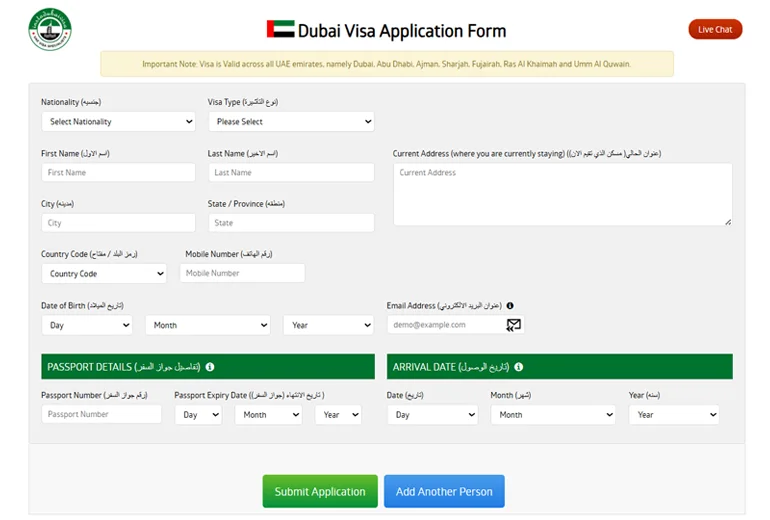Open the Passport Expiry Day dropdown
Image resolution: width=770 pixels, height=520 pixels.
coord(198,415)
